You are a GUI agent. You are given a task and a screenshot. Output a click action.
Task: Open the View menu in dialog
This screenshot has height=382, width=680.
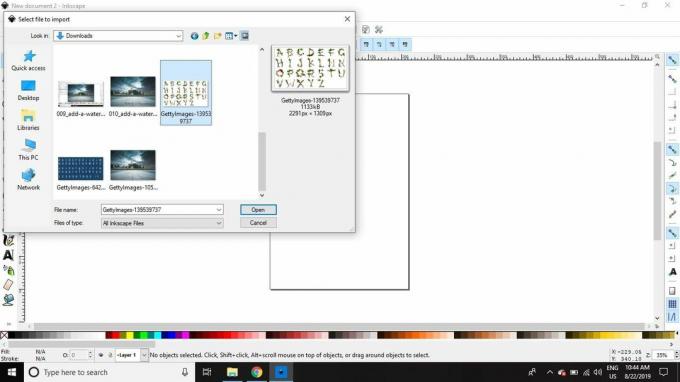click(231, 36)
